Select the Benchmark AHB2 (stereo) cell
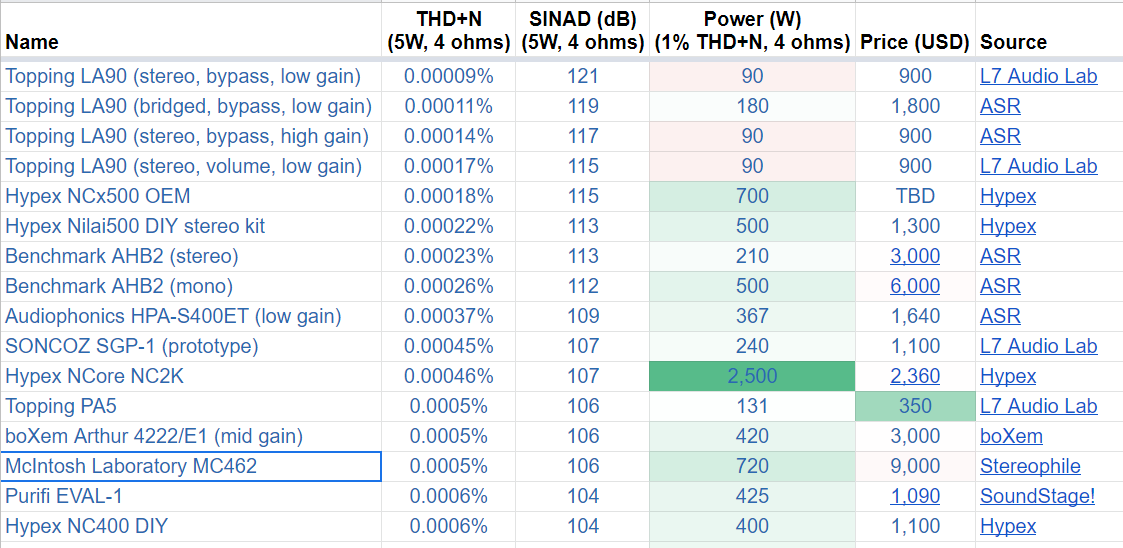Image resolution: width=1123 pixels, height=548 pixels. pyautogui.click(x=191, y=256)
